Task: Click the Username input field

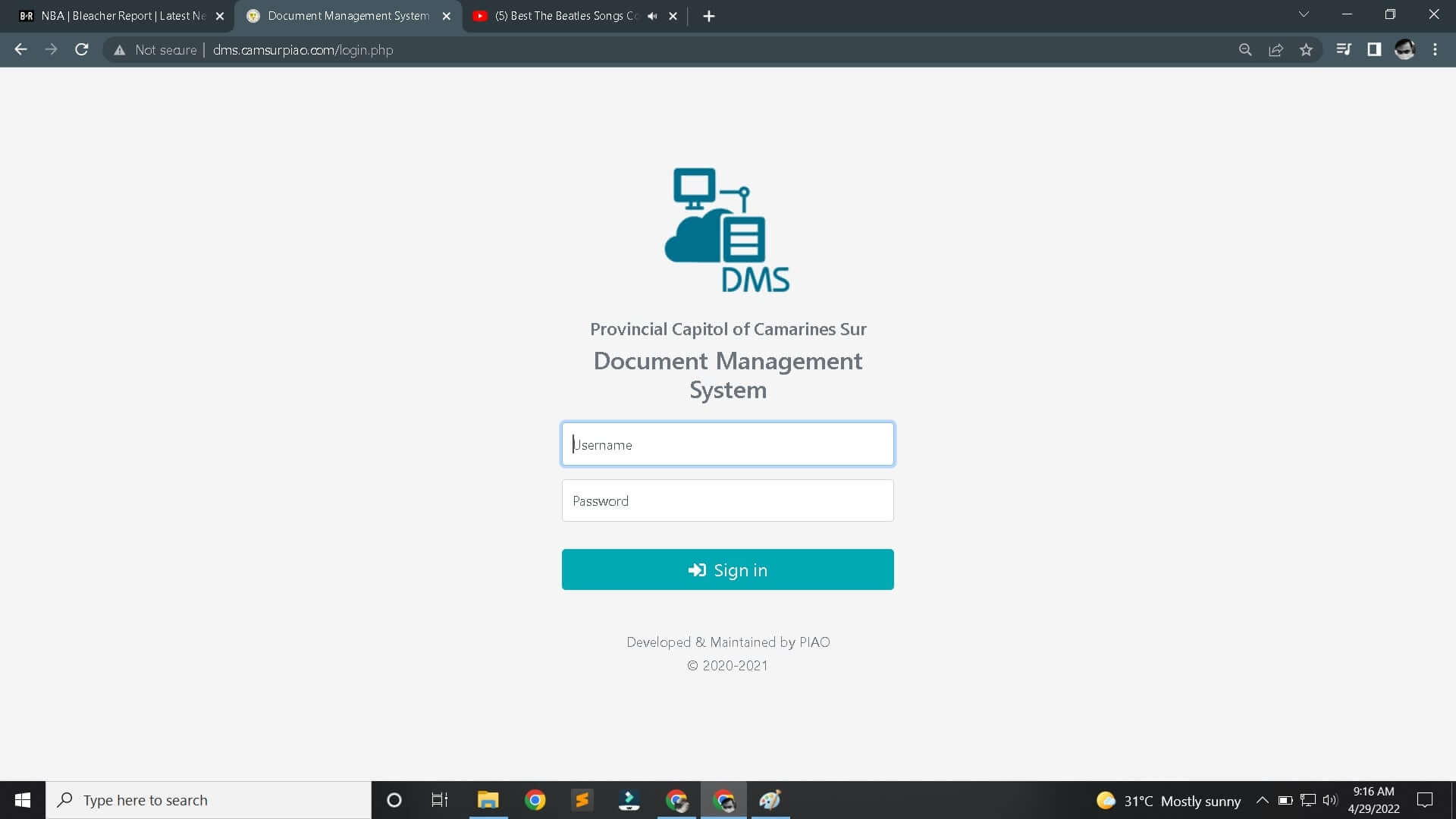Action: pyautogui.click(x=728, y=444)
